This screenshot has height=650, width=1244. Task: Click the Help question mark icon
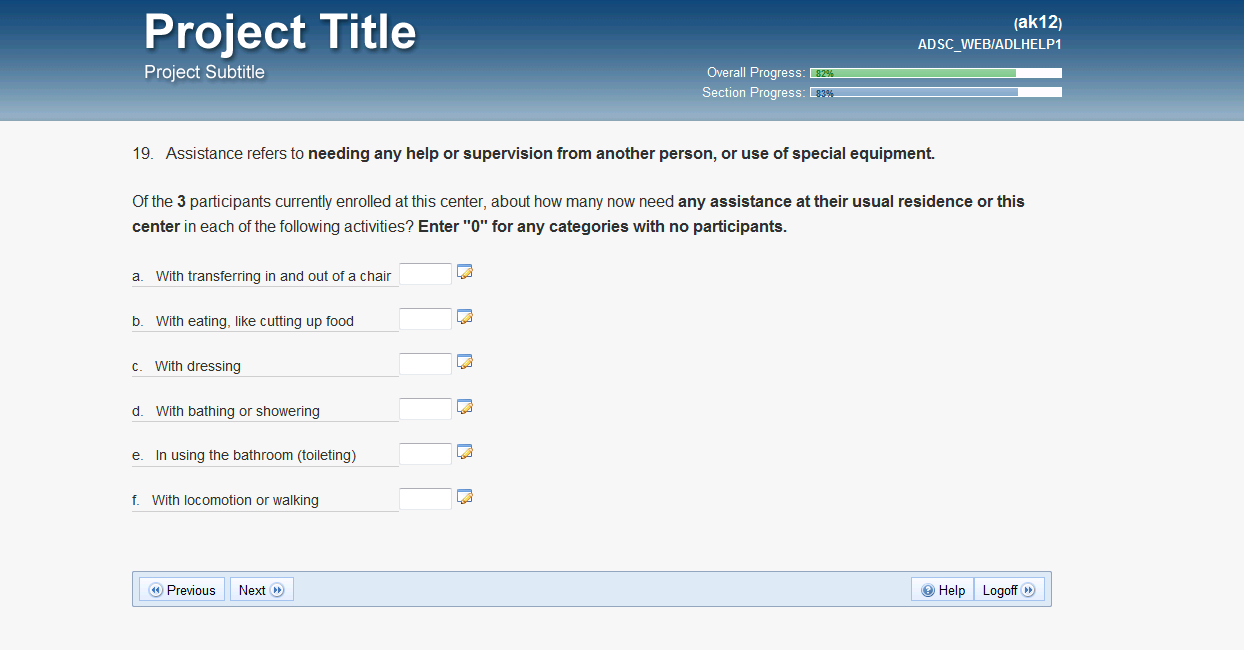pos(928,590)
